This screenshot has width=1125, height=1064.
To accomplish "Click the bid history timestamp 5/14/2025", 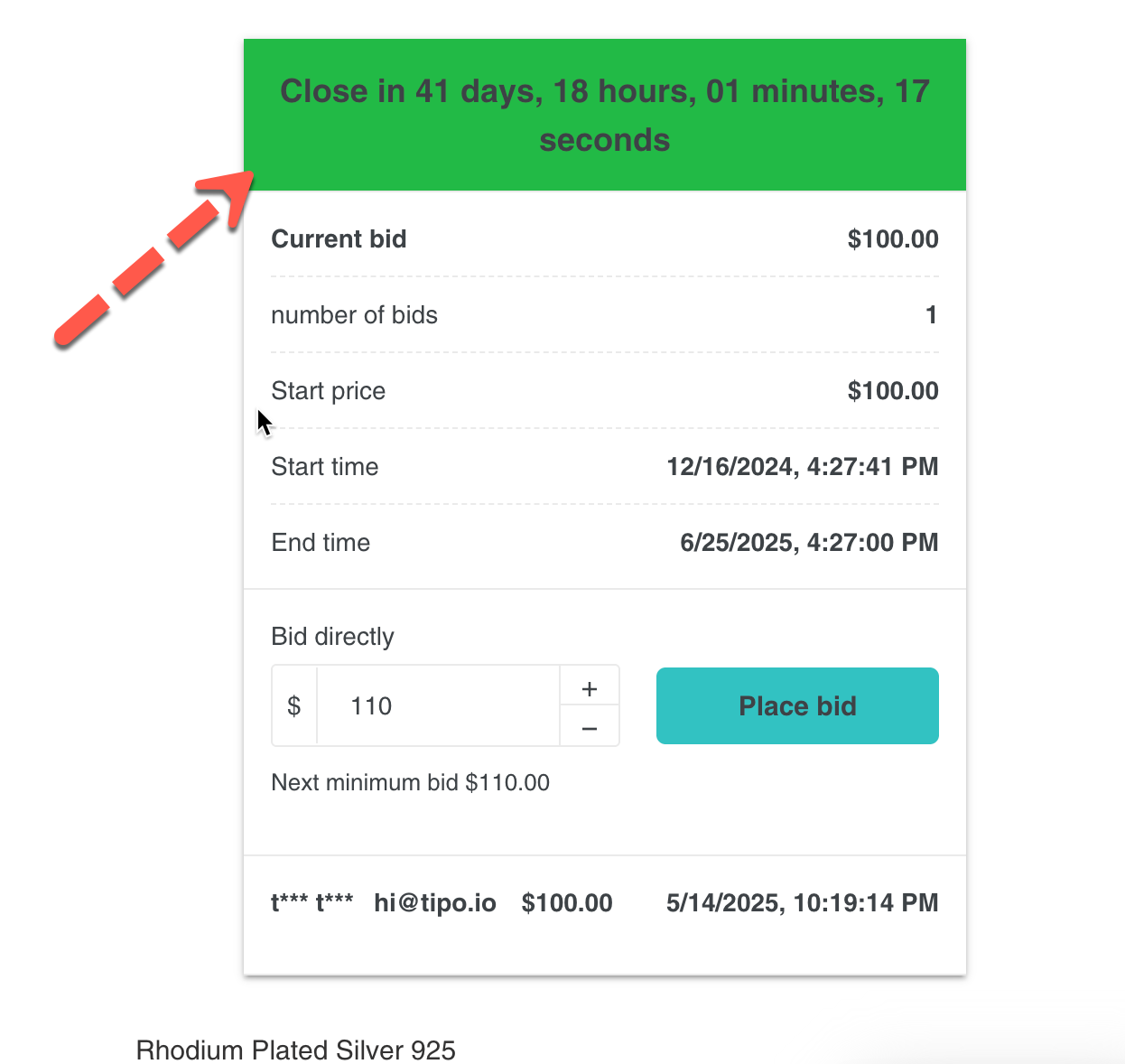I will click(x=803, y=903).
